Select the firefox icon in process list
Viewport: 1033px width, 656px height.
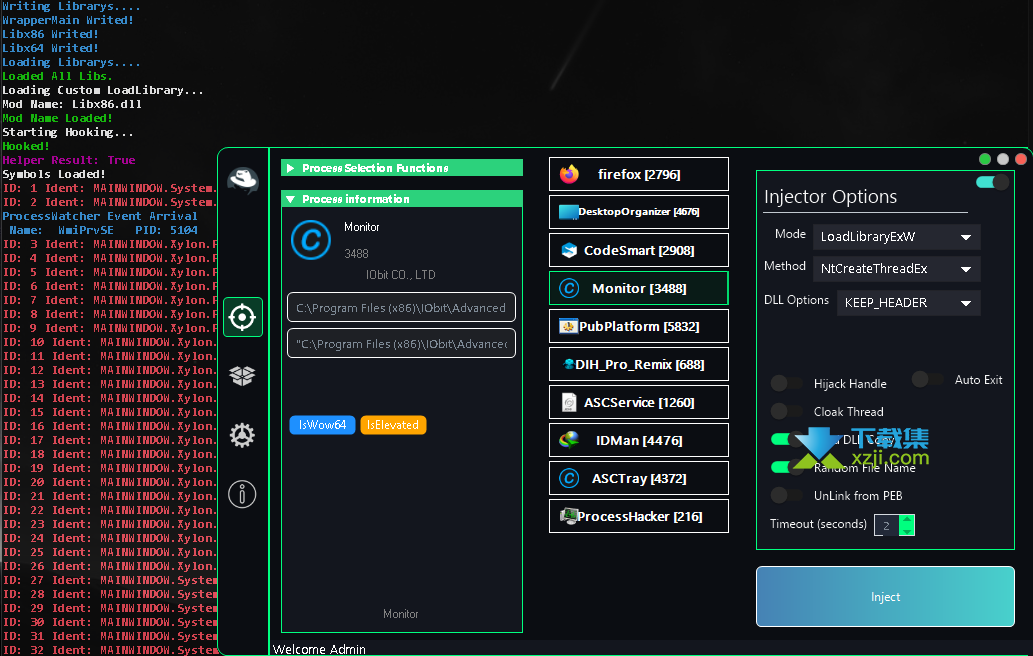[569, 174]
